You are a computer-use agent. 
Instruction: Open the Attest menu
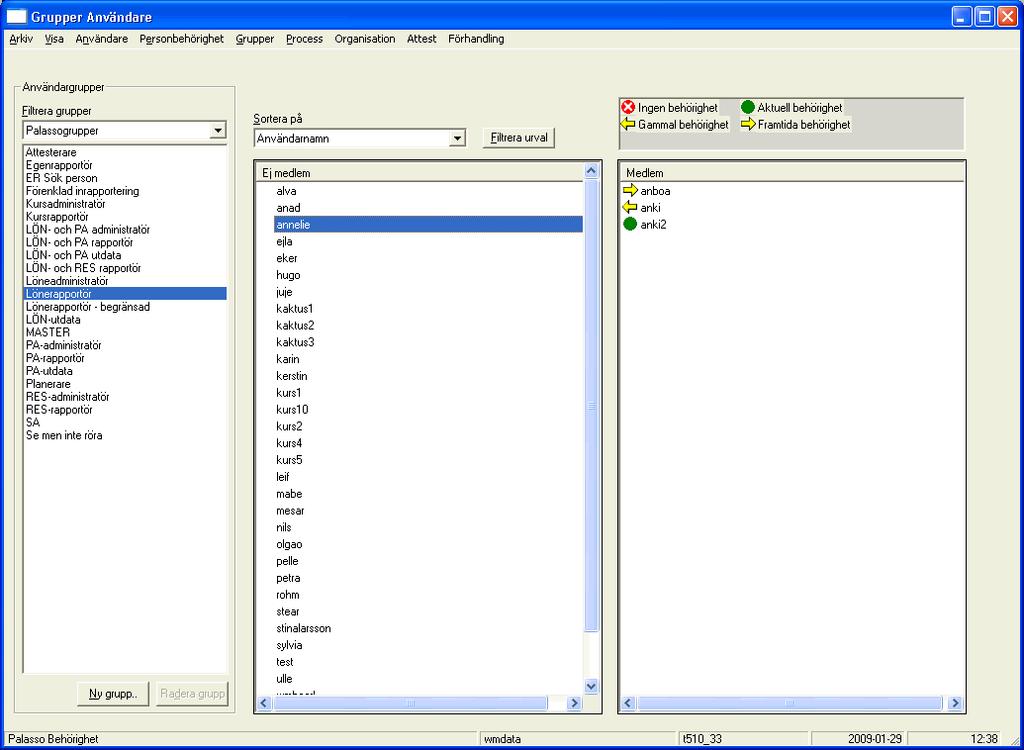[421, 39]
